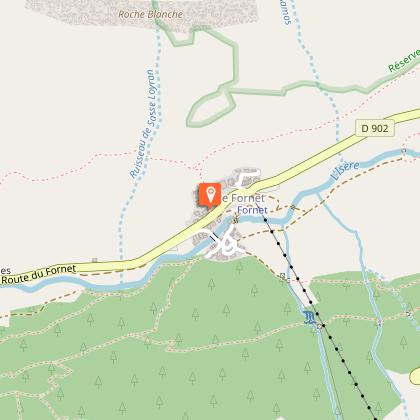Image resolution: width=420 pixels, height=420 pixels.
Task: Click the blue waterfall icon
Action: [310, 317]
